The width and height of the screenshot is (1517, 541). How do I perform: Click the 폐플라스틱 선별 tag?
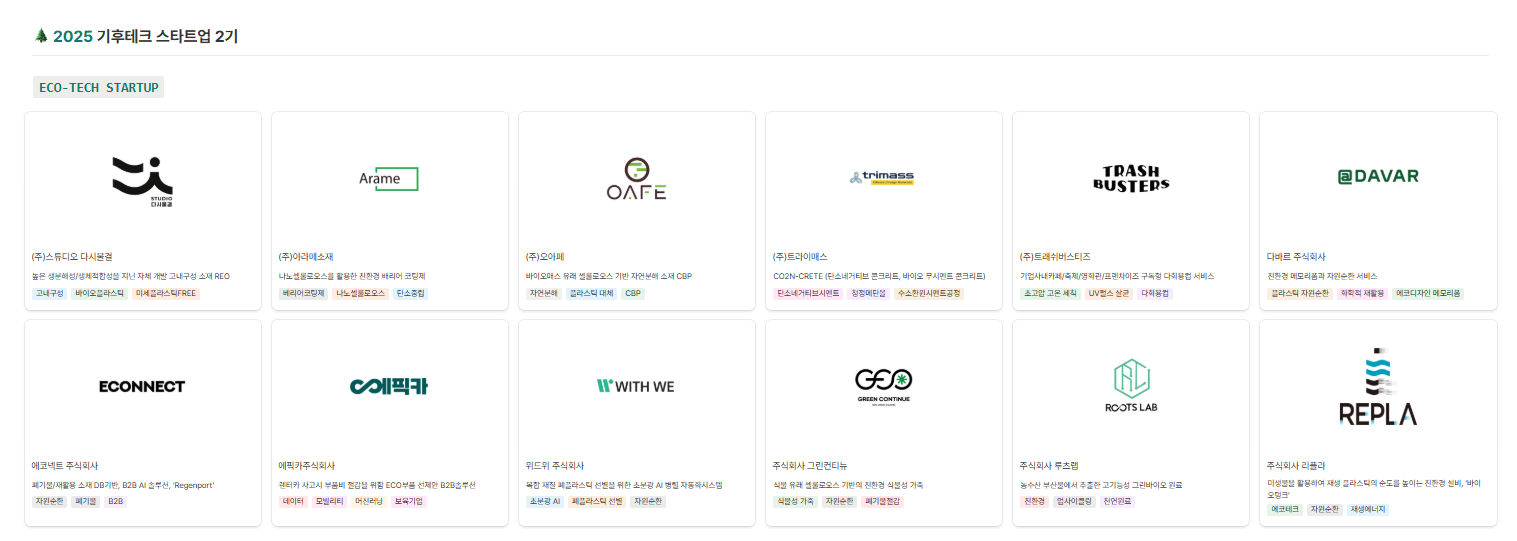597,502
